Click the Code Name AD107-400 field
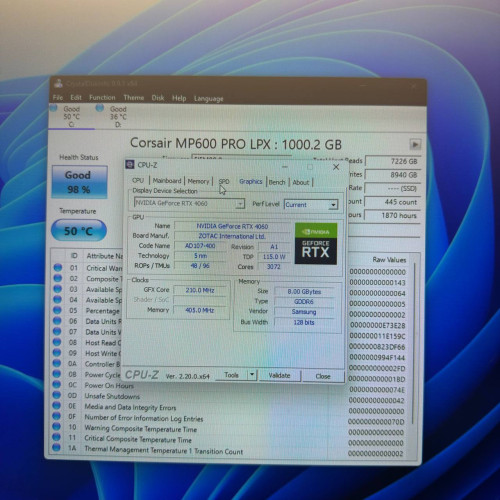500x500 pixels. [x=200, y=246]
